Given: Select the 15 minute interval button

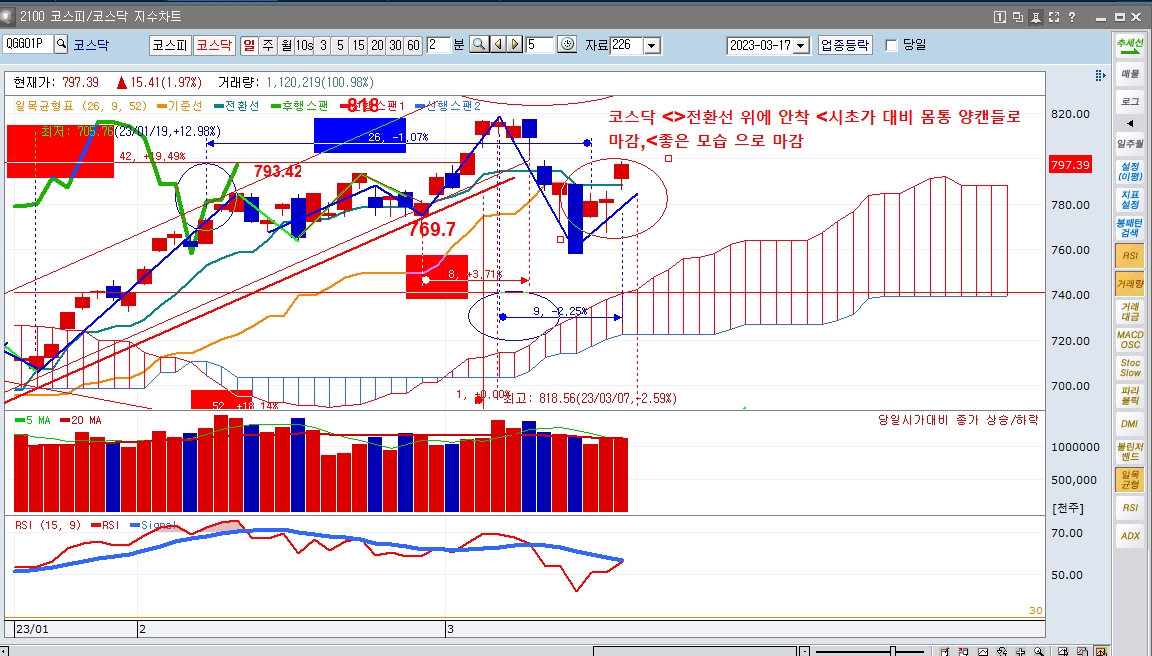Looking at the screenshot, I should [x=358, y=45].
